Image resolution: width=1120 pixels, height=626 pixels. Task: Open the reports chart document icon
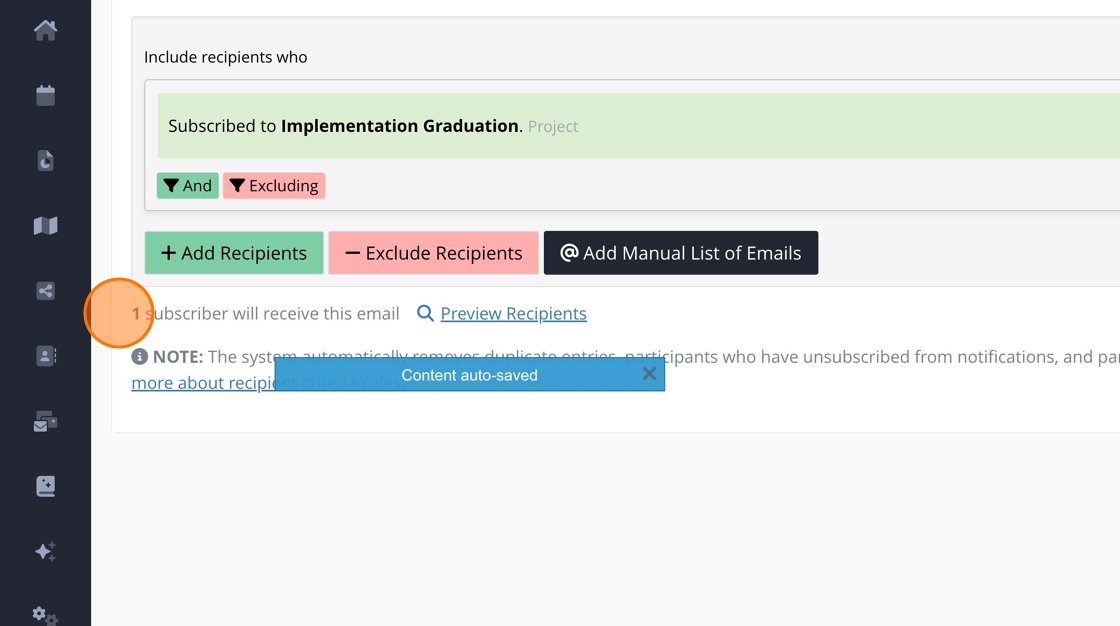(x=45, y=160)
